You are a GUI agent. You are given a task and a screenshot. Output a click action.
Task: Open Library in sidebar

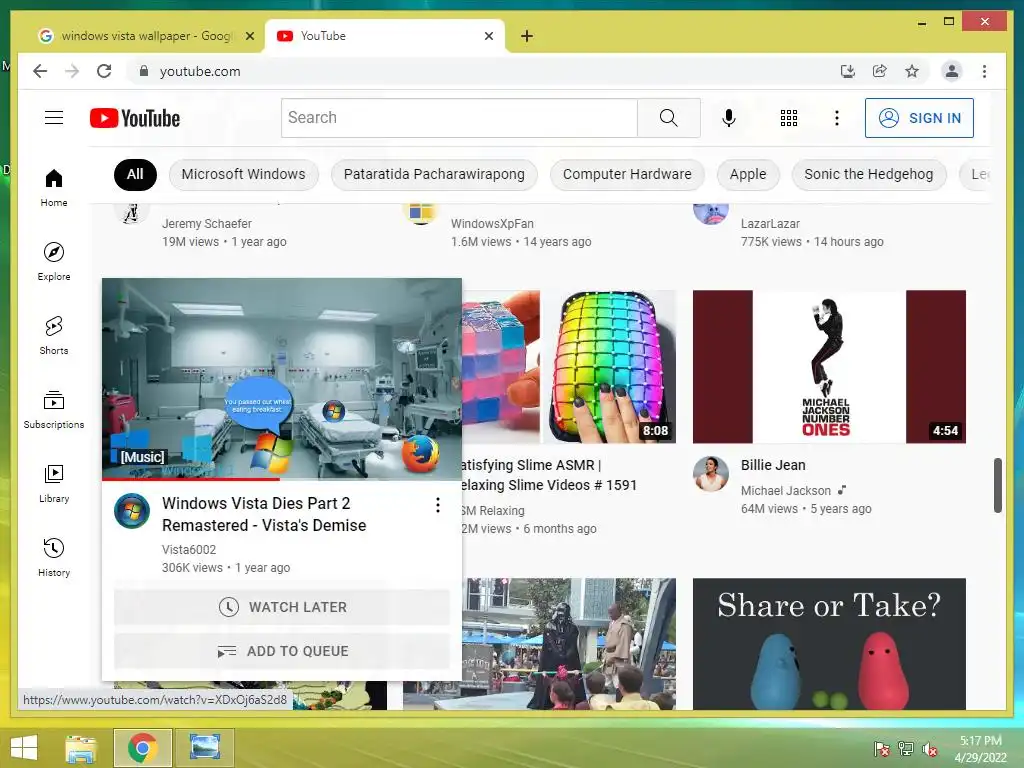pos(54,483)
